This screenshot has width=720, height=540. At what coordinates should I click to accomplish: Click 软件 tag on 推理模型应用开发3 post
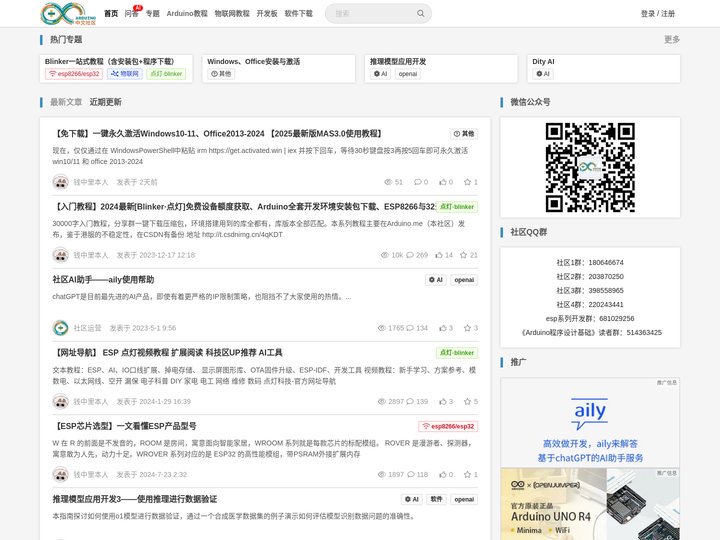click(x=437, y=499)
